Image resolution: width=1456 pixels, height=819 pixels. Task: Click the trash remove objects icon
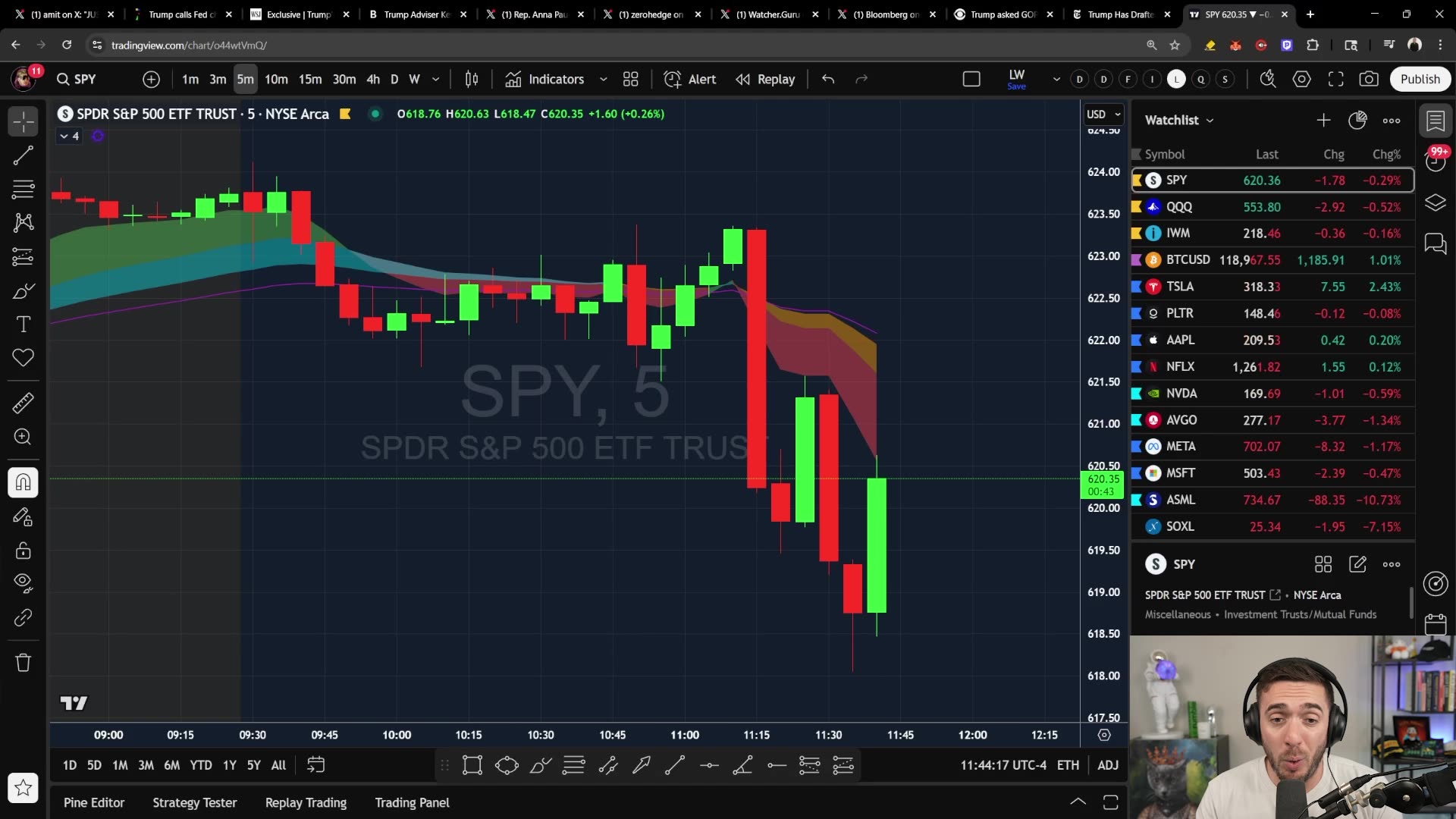pyautogui.click(x=24, y=663)
